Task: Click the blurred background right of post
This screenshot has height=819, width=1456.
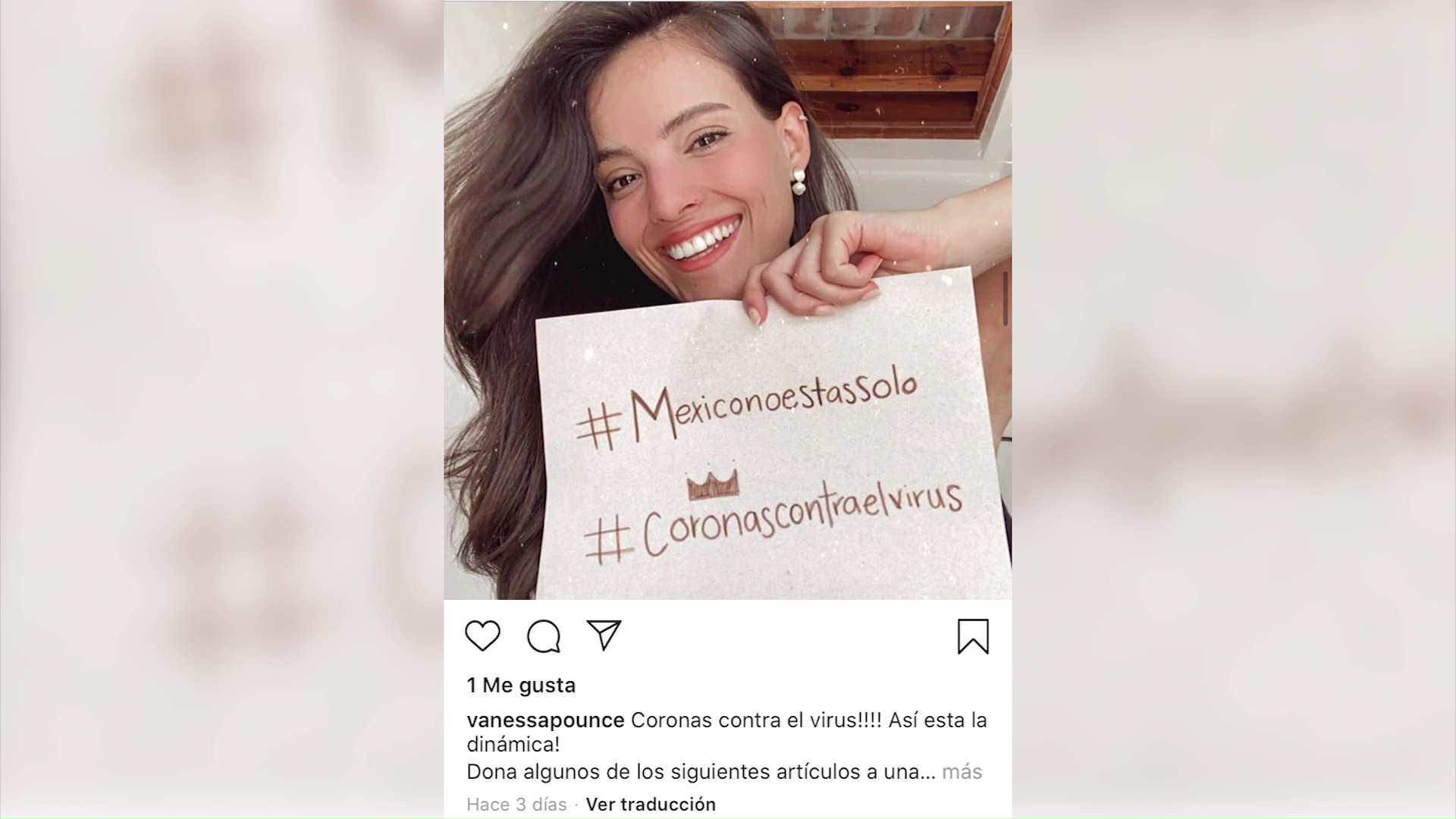Action: tap(1234, 409)
